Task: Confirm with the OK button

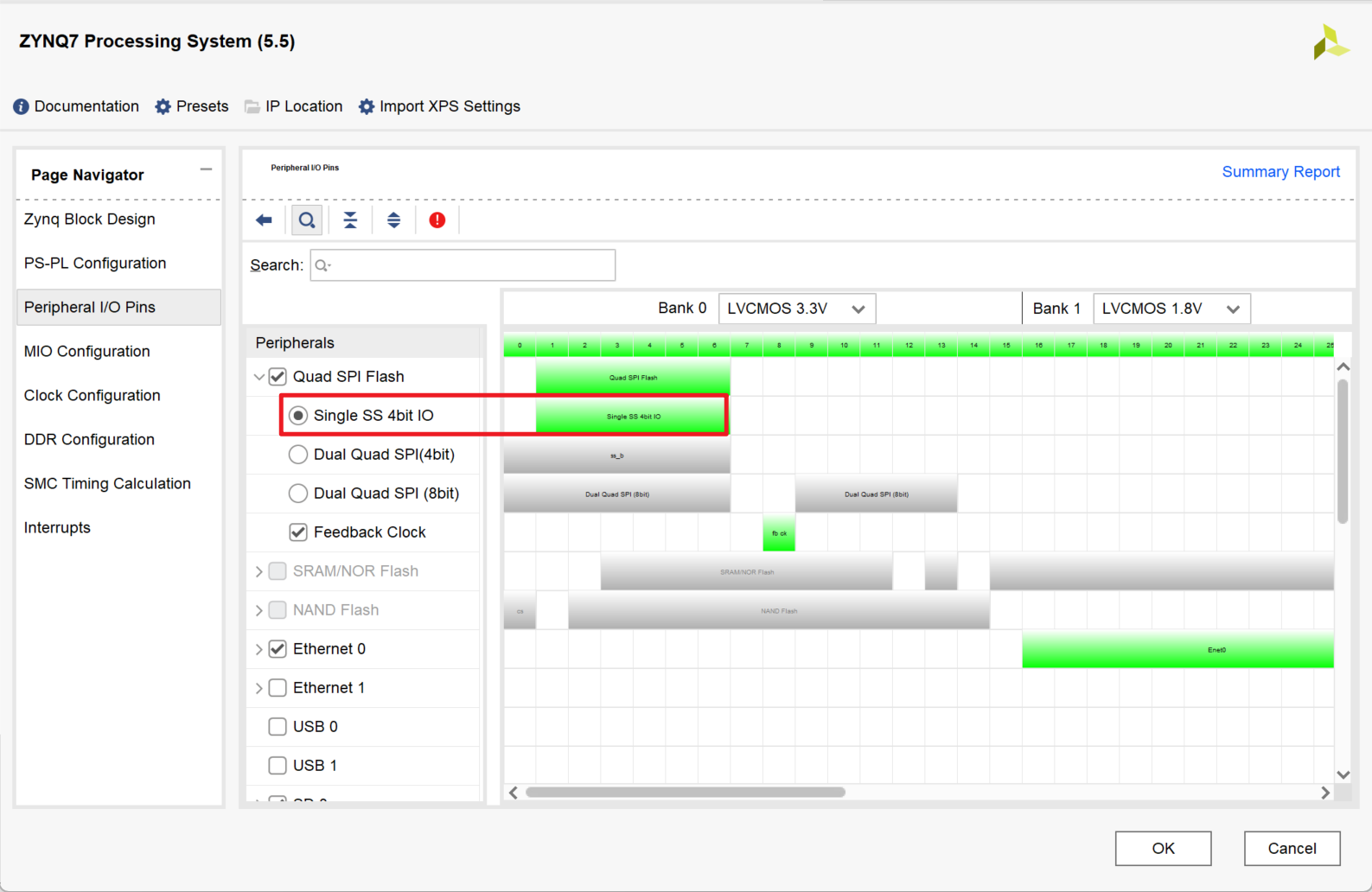Action: point(1163,849)
